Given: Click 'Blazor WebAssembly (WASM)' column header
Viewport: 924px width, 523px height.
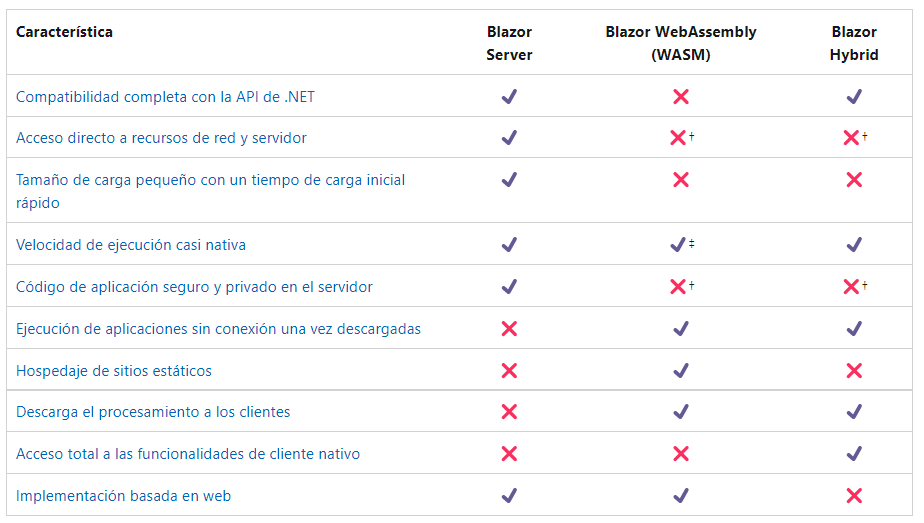Looking at the screenshot, I should tap(681, 43).
